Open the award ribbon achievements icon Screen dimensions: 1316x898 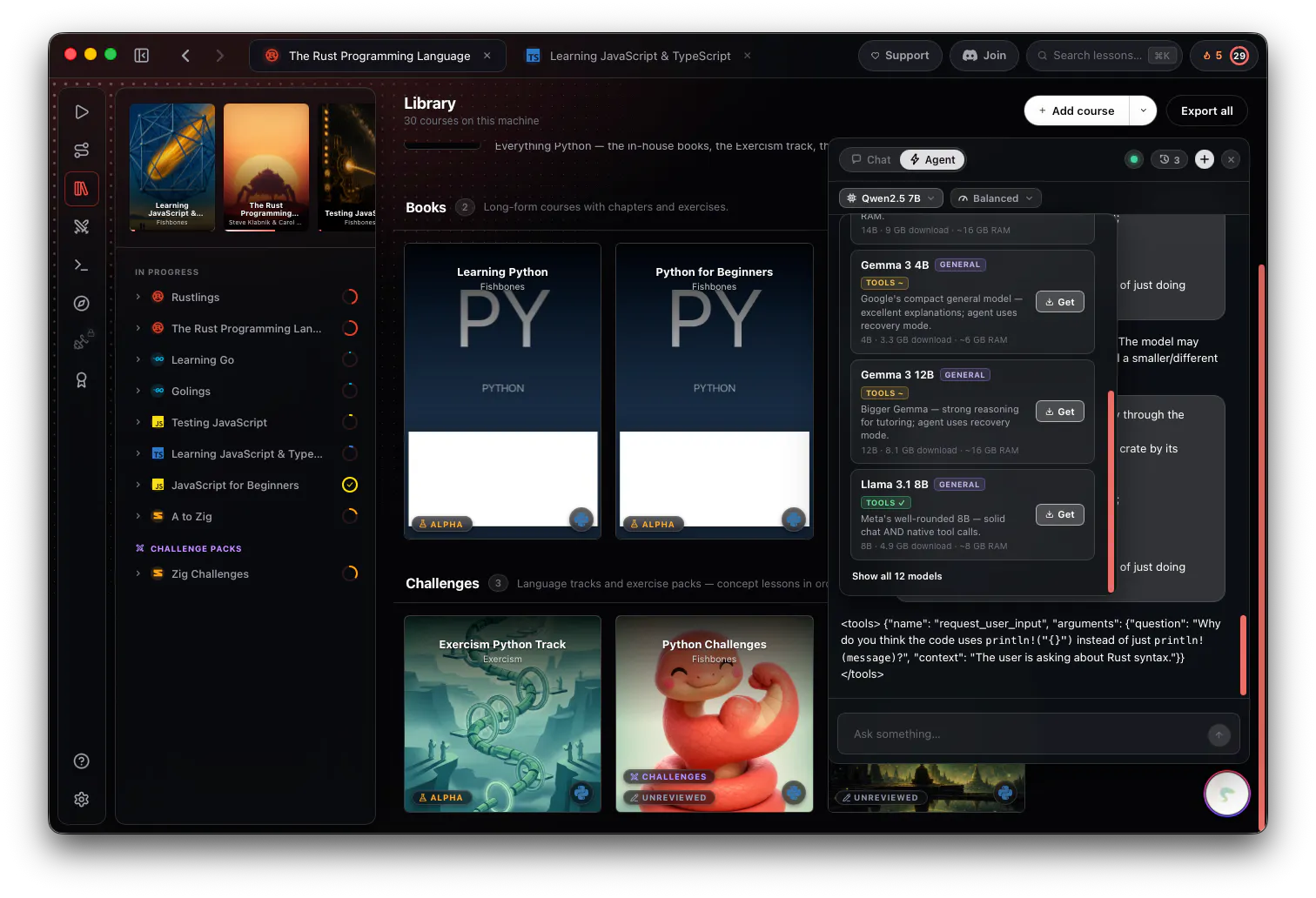(81, 380)
